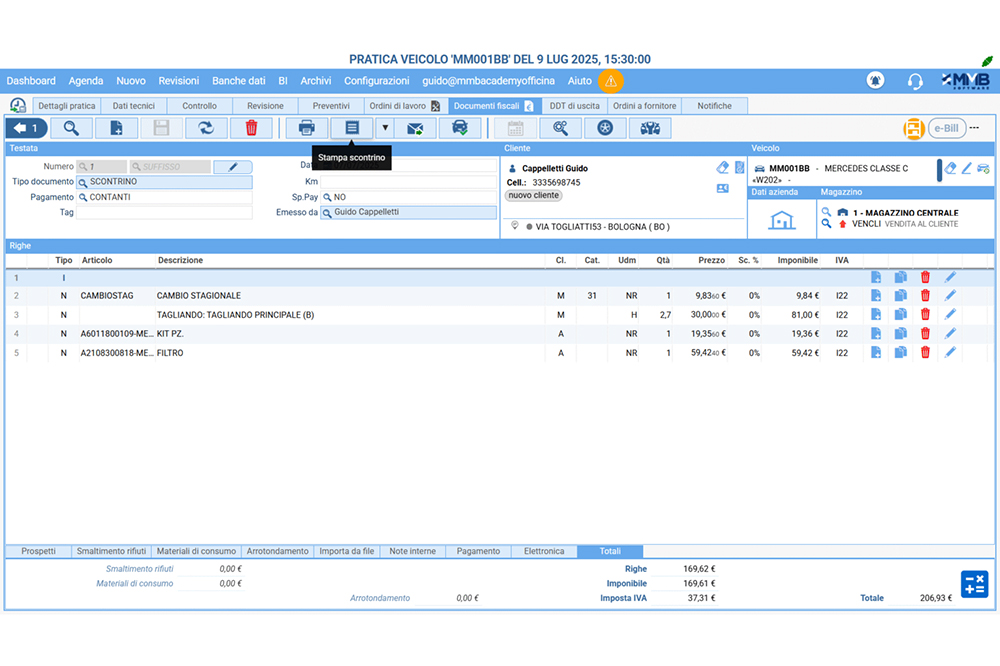Open the Archivi menu

[316, 81]
